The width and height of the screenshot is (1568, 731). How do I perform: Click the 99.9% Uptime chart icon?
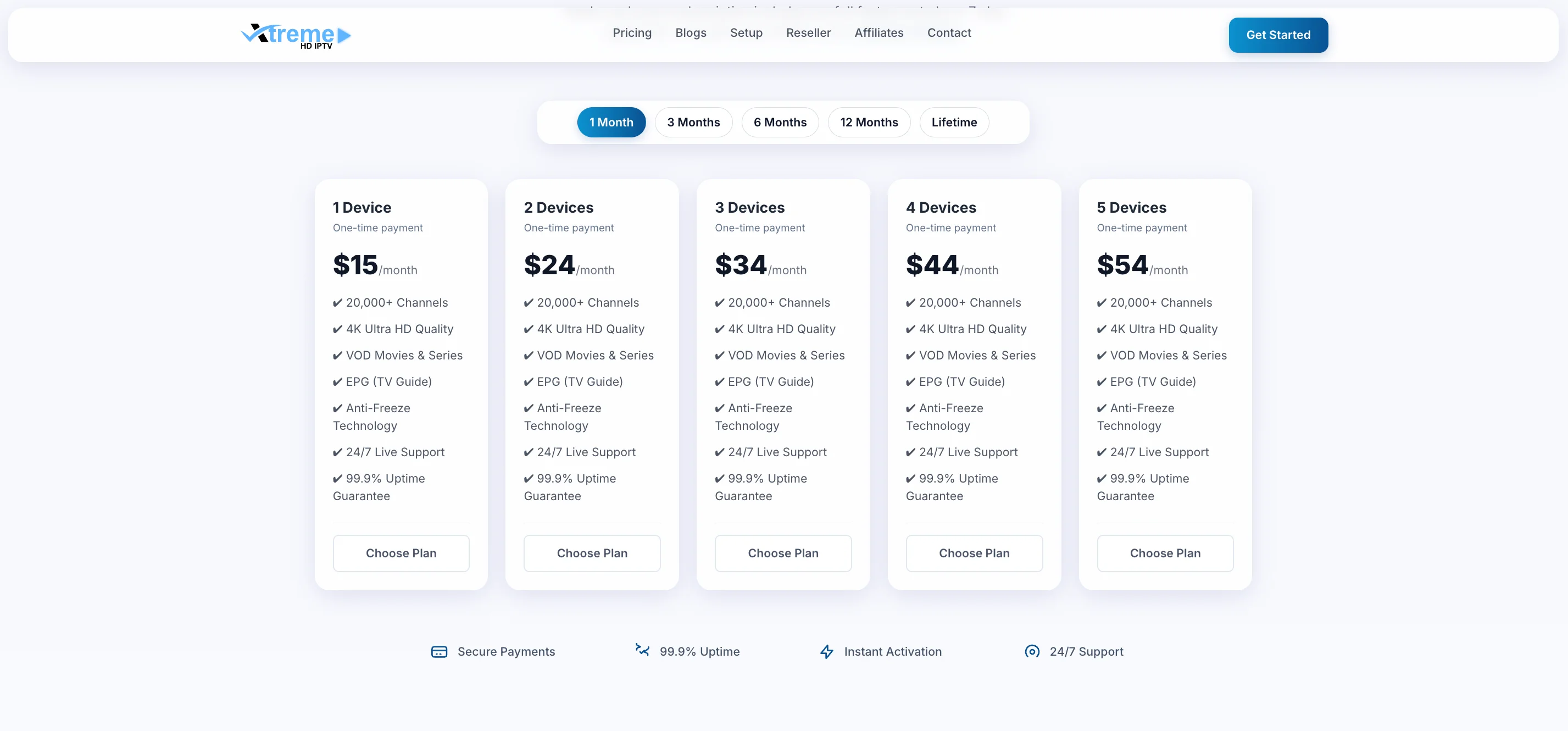(642, 650)
